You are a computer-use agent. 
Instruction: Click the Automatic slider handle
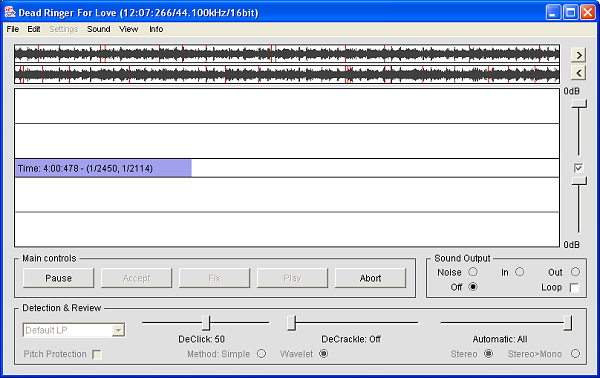click(x=568, y=323)
